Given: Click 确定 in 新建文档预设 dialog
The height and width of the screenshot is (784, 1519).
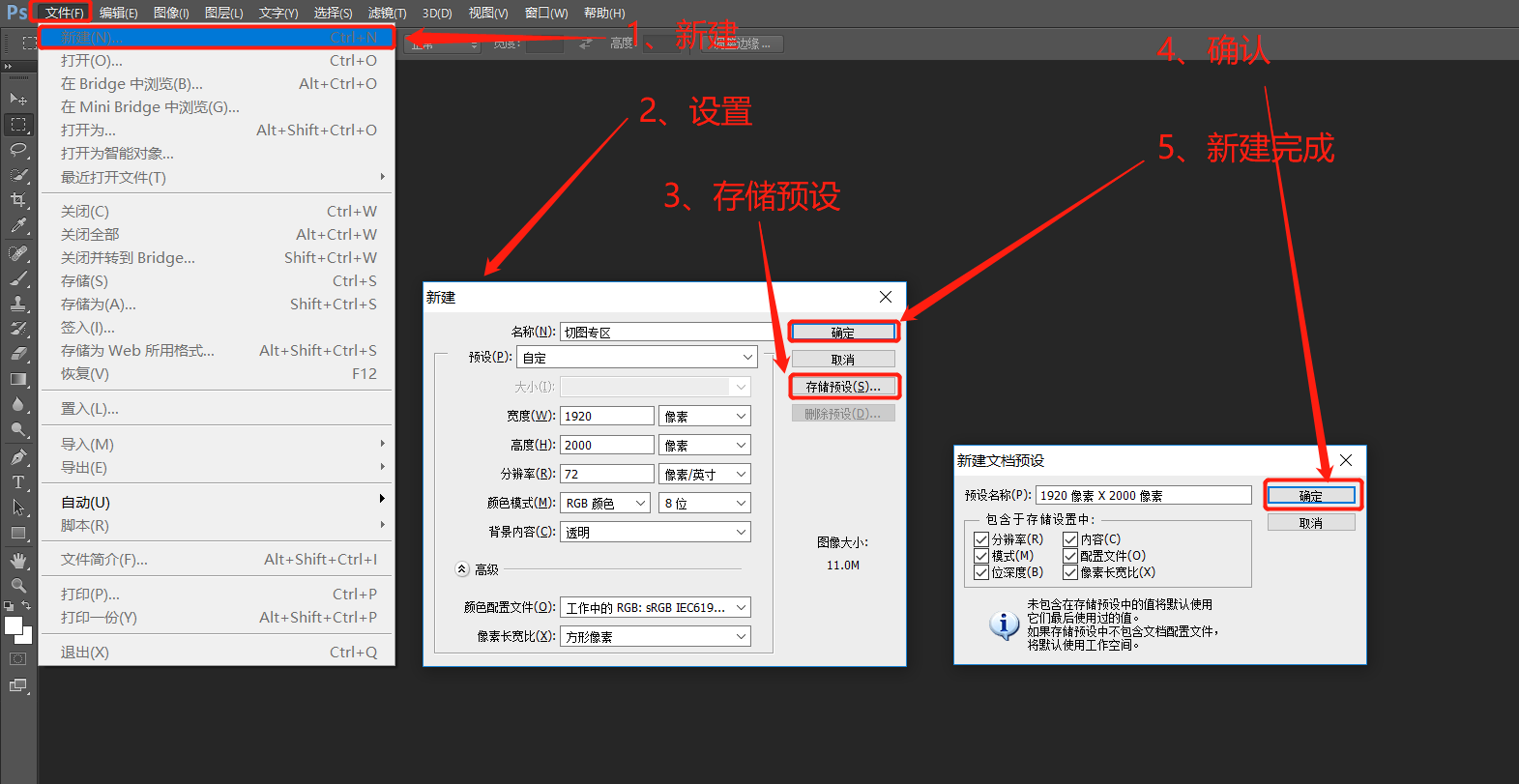Looking at the screenshot, I should click(x=1311, y=495).
